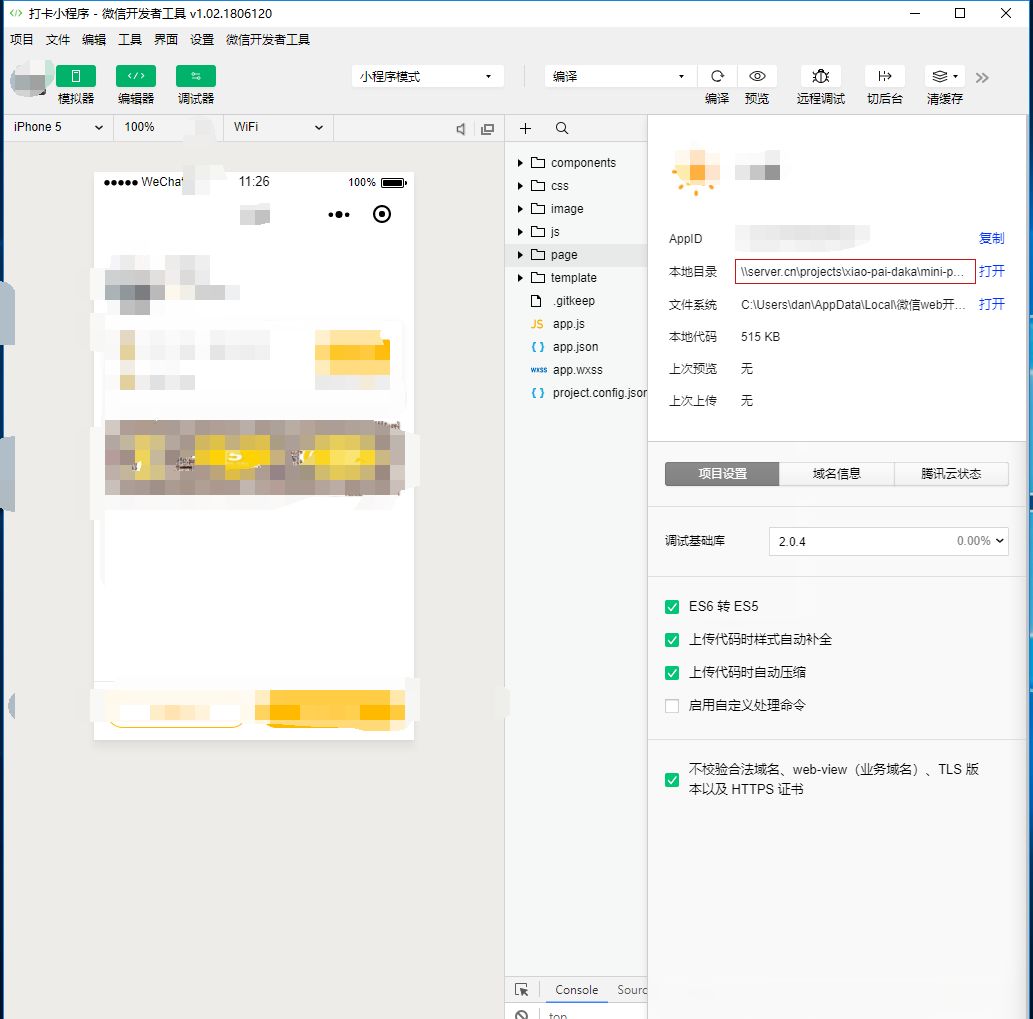Switch to the 腾讯云状态 tab

tap(951, 474)
